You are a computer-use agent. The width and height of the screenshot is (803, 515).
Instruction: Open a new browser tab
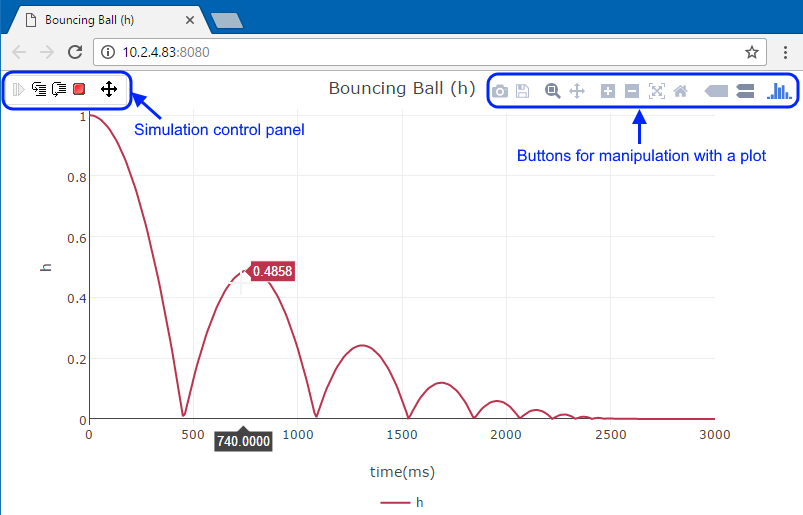(x=227, y=20)
